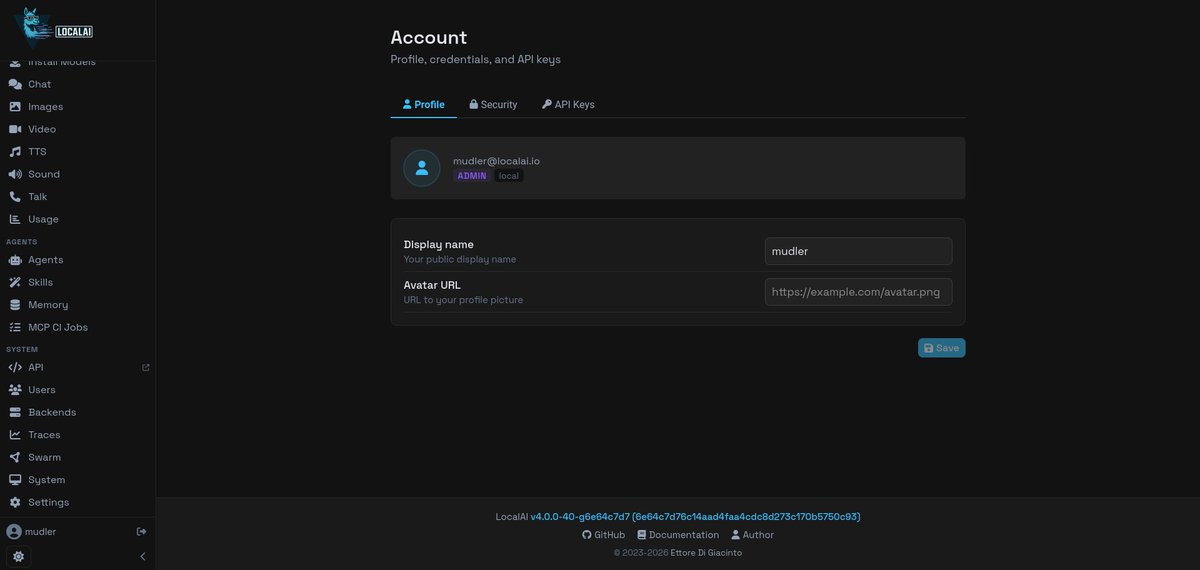The width and height of the screenshot is (1200, 570).
Task: Click the ADMIN badge
Action: point(472,176)
